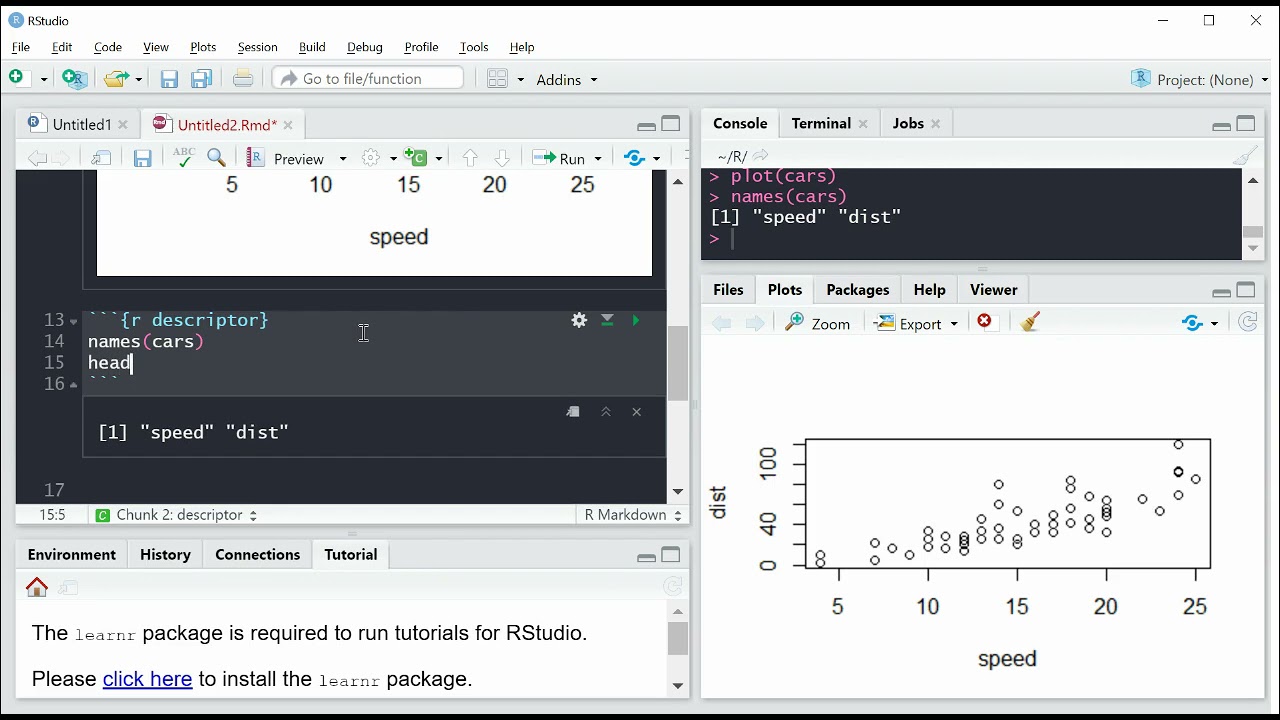This screenshot has height=720, width=1280.
Task: Save the Rmd from editor toolbar
Action: pyautogui.click(x=143, y=158)
